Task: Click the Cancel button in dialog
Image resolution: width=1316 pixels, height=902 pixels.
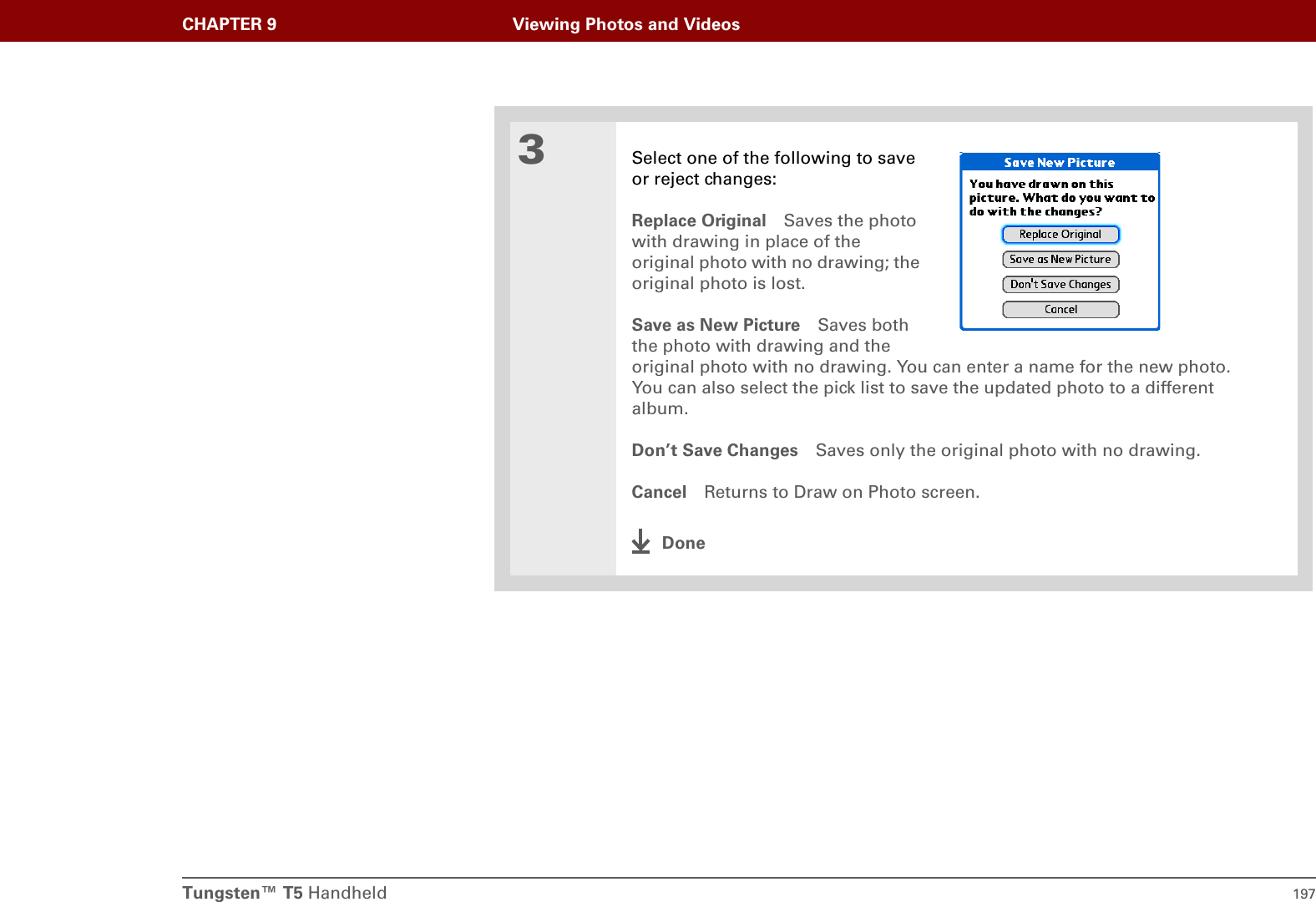Action: tap(1060, 310)
